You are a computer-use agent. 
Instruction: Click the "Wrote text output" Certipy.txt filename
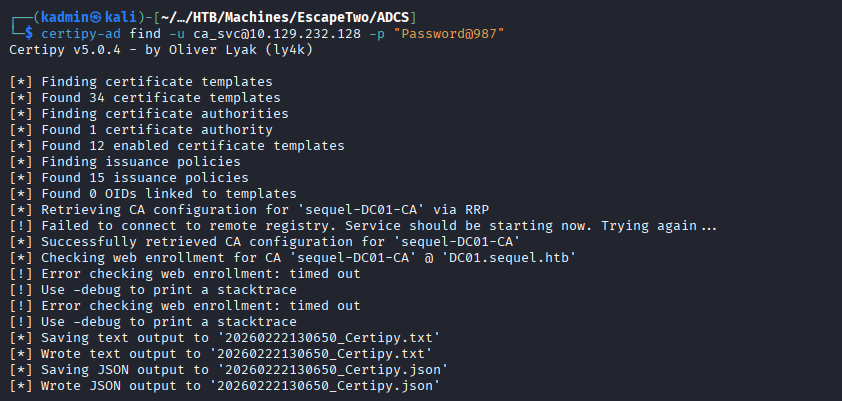(x=320, y=353)
